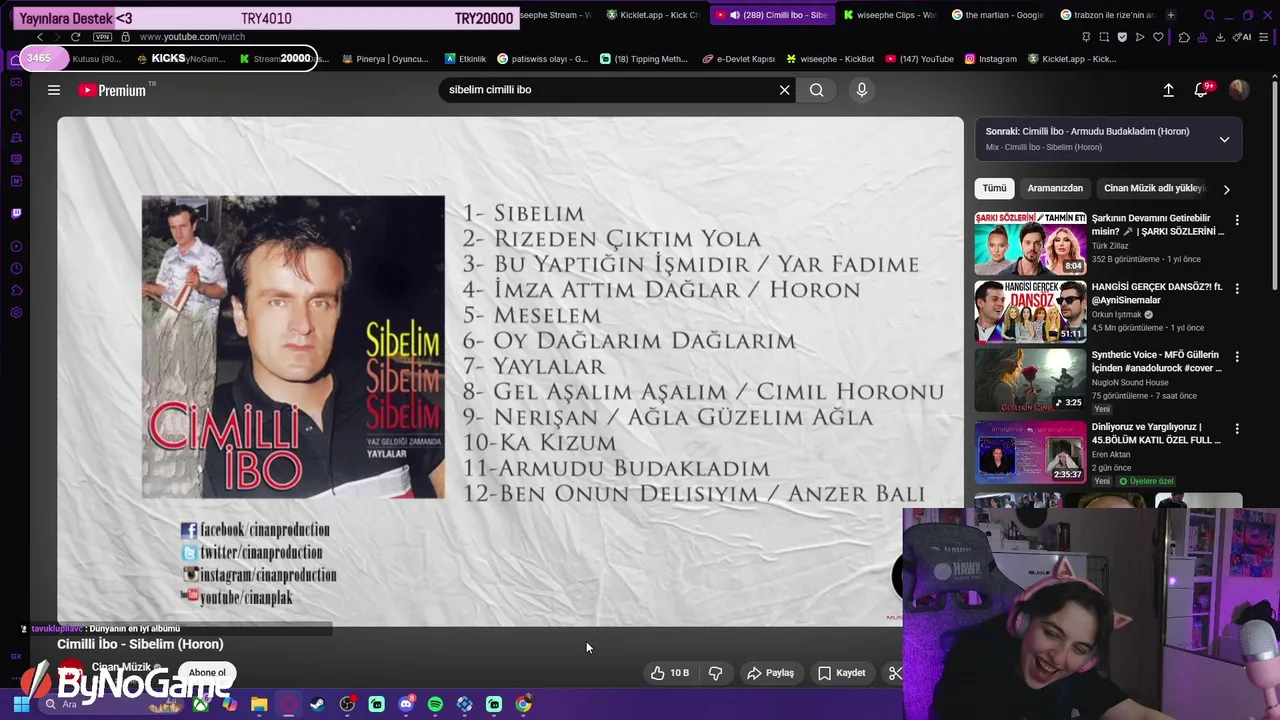Go to YouTube Premium home logo
Screen dimensions: 1280x720
(x=113, y=90)
